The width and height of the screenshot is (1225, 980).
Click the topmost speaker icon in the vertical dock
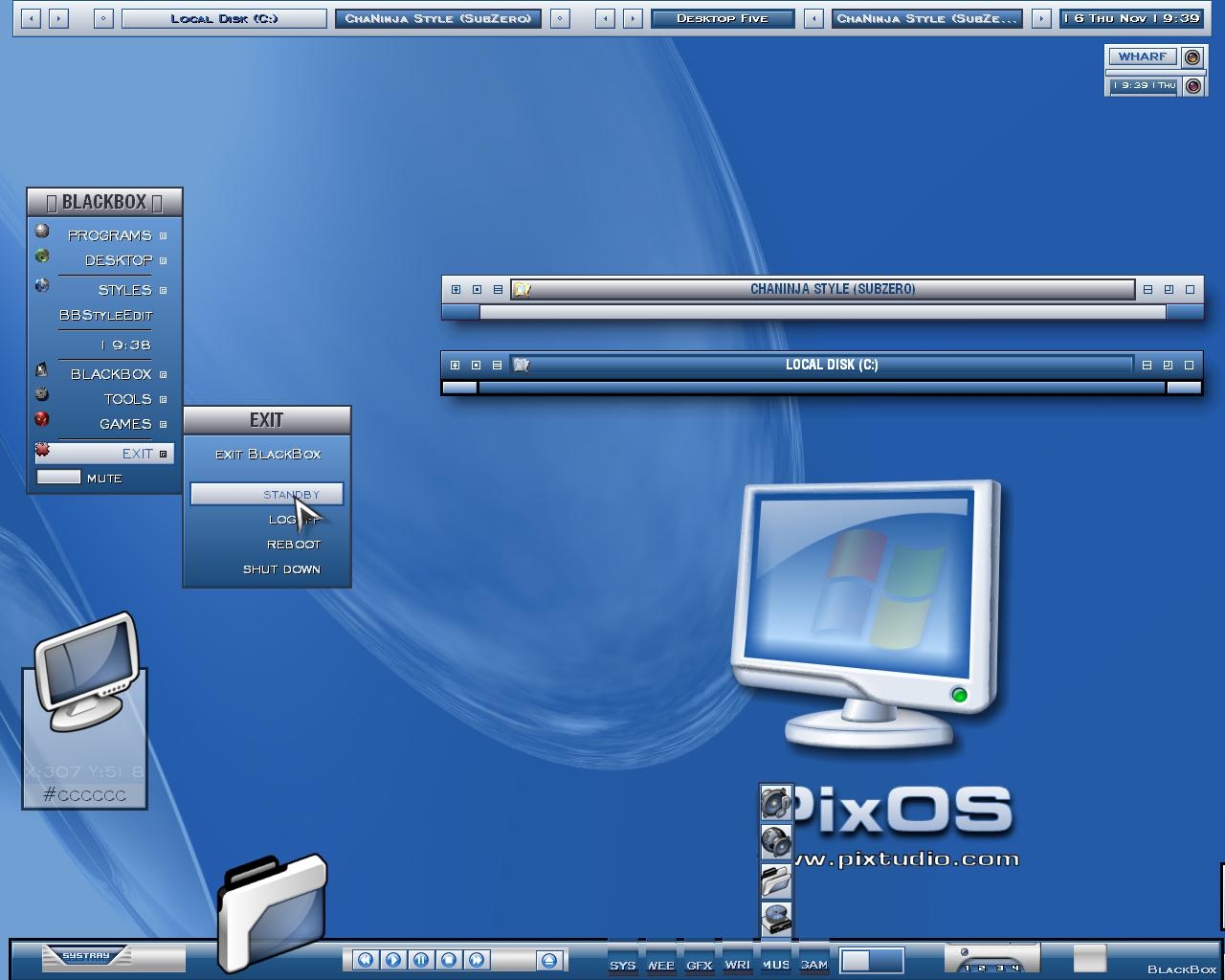click(776, 802)
